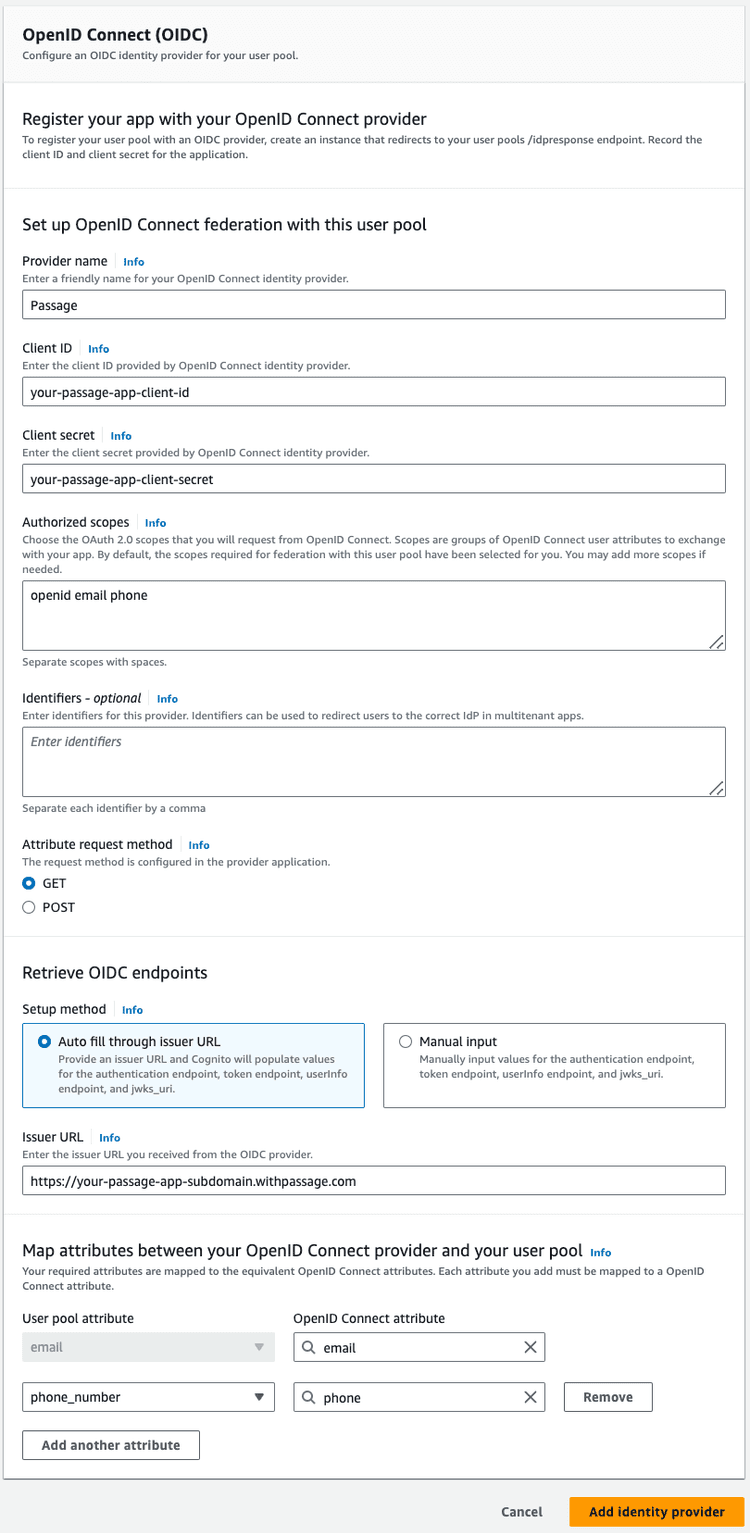
Task: Click Cancel to discard the OIDC configuration
Action: coord(521,1512)
